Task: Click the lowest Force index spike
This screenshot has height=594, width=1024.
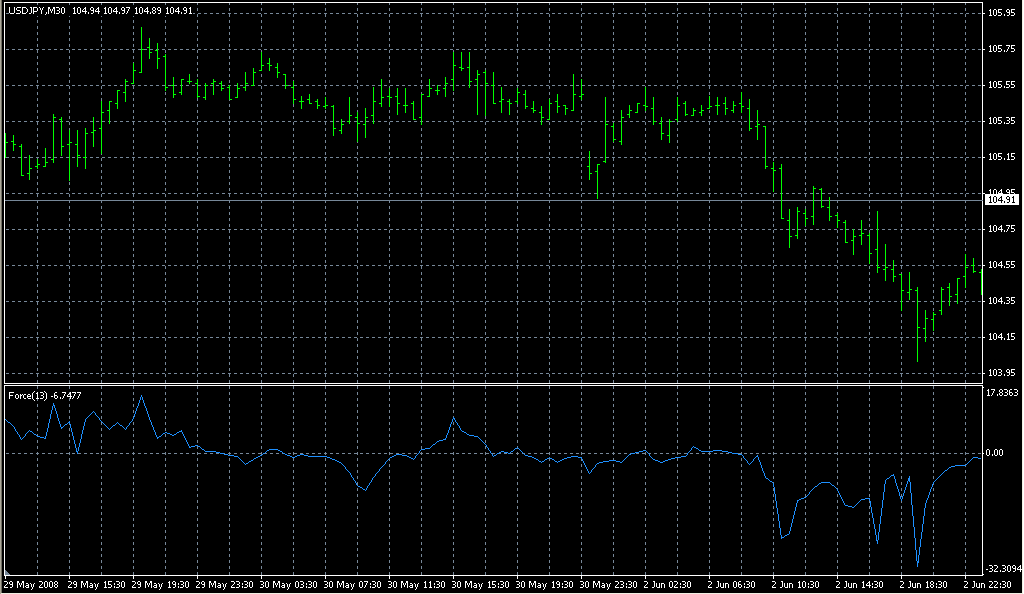Action: click(x=917, y=565)
